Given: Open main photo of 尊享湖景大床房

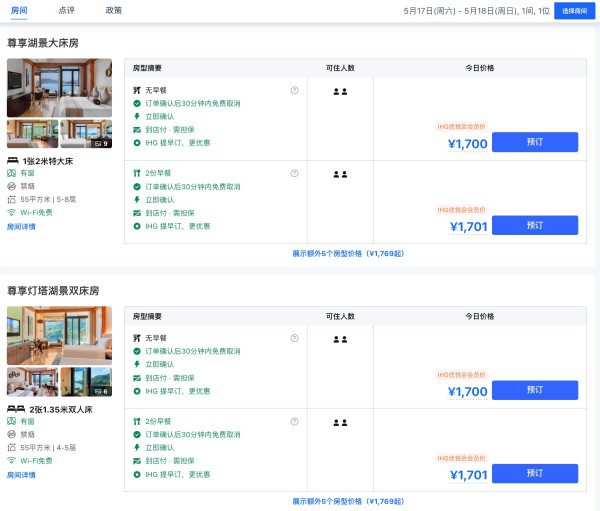Looking at the screenshot, I should (x=59, y=88).
